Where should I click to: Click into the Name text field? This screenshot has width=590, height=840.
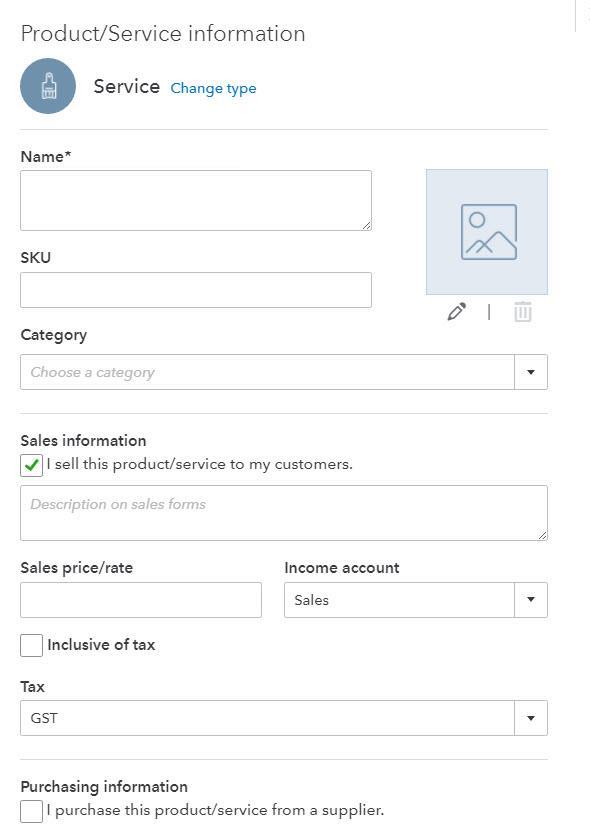pyautogui.click(x=196, y=200)
